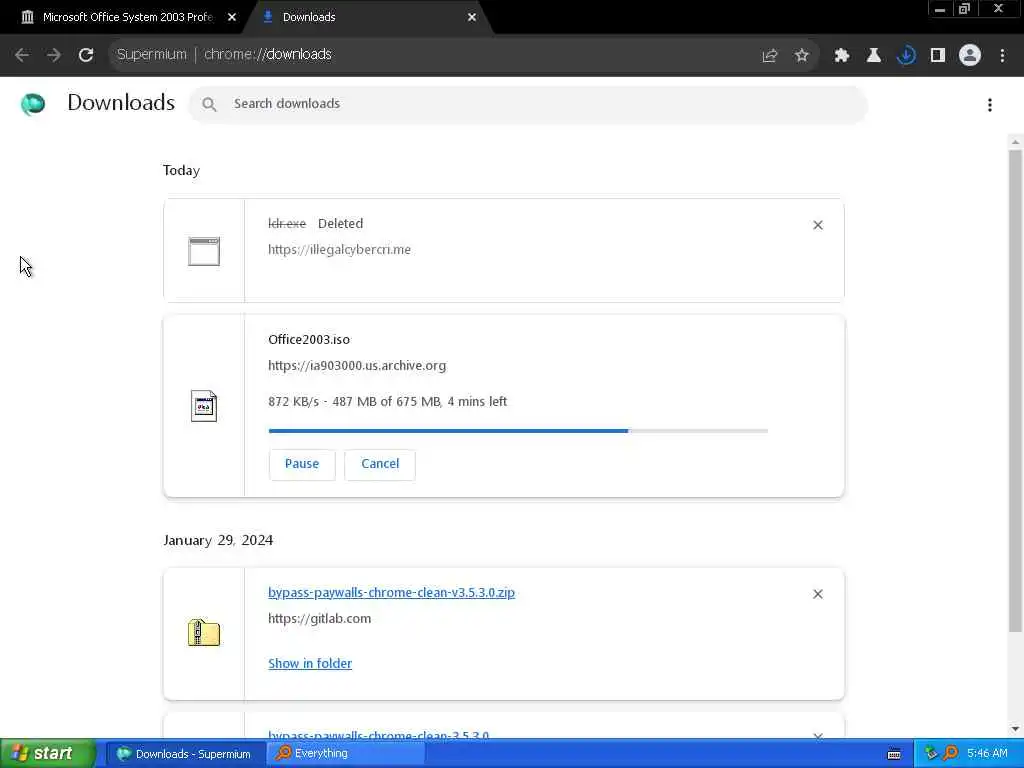
Task: Click the illegalcybercri.me source URL
Action: 339,249
